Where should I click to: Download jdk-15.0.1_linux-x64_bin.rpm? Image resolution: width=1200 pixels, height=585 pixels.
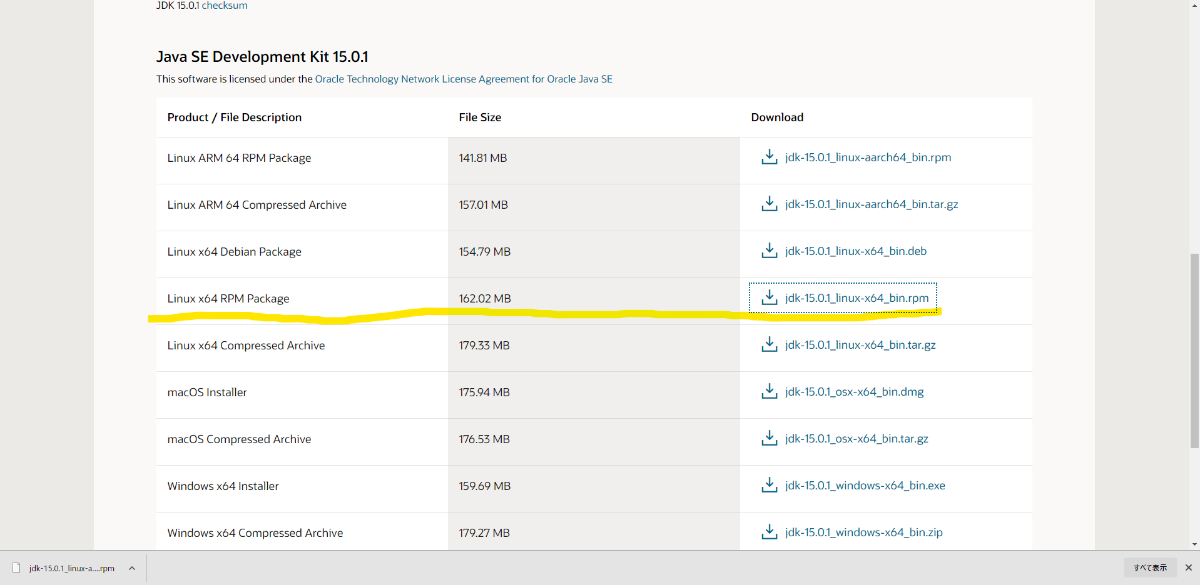click(x=857, y=298)
